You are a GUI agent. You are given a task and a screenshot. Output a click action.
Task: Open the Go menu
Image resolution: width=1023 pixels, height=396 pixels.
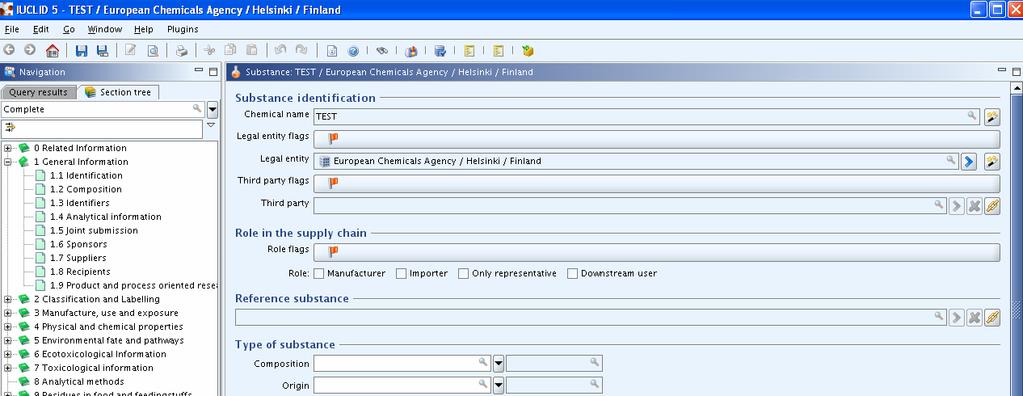click(x=69, y=29)
